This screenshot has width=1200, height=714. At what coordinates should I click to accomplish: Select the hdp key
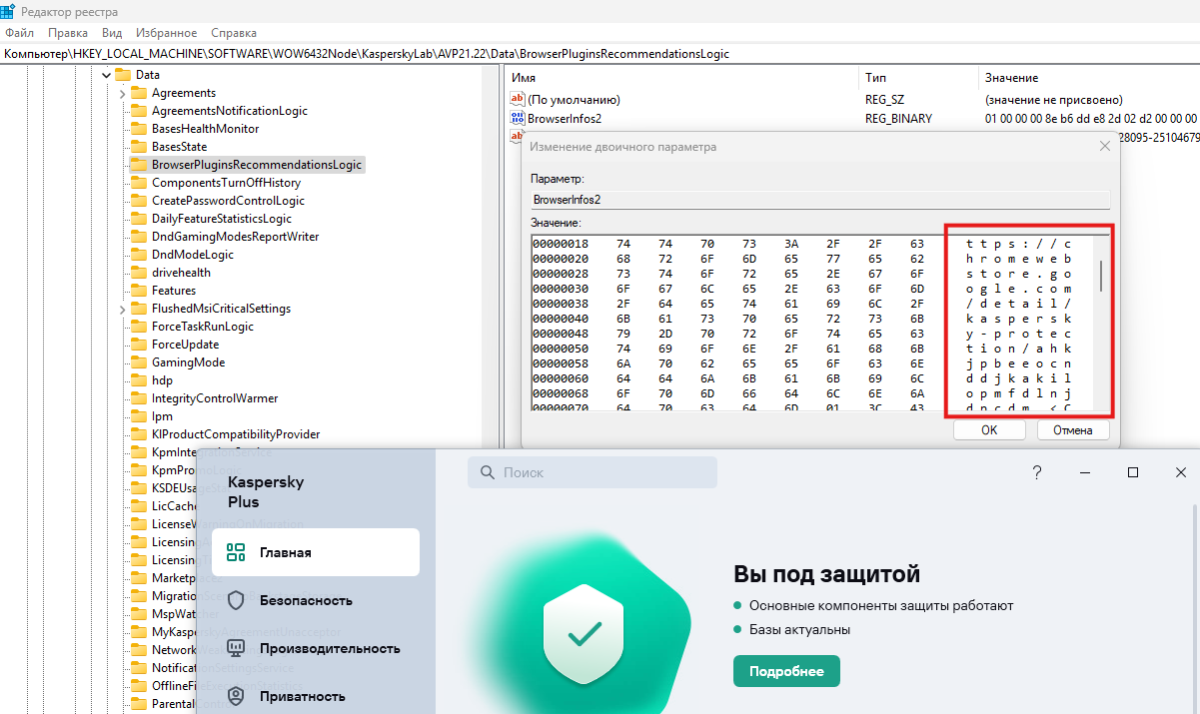tap(162, 381)
